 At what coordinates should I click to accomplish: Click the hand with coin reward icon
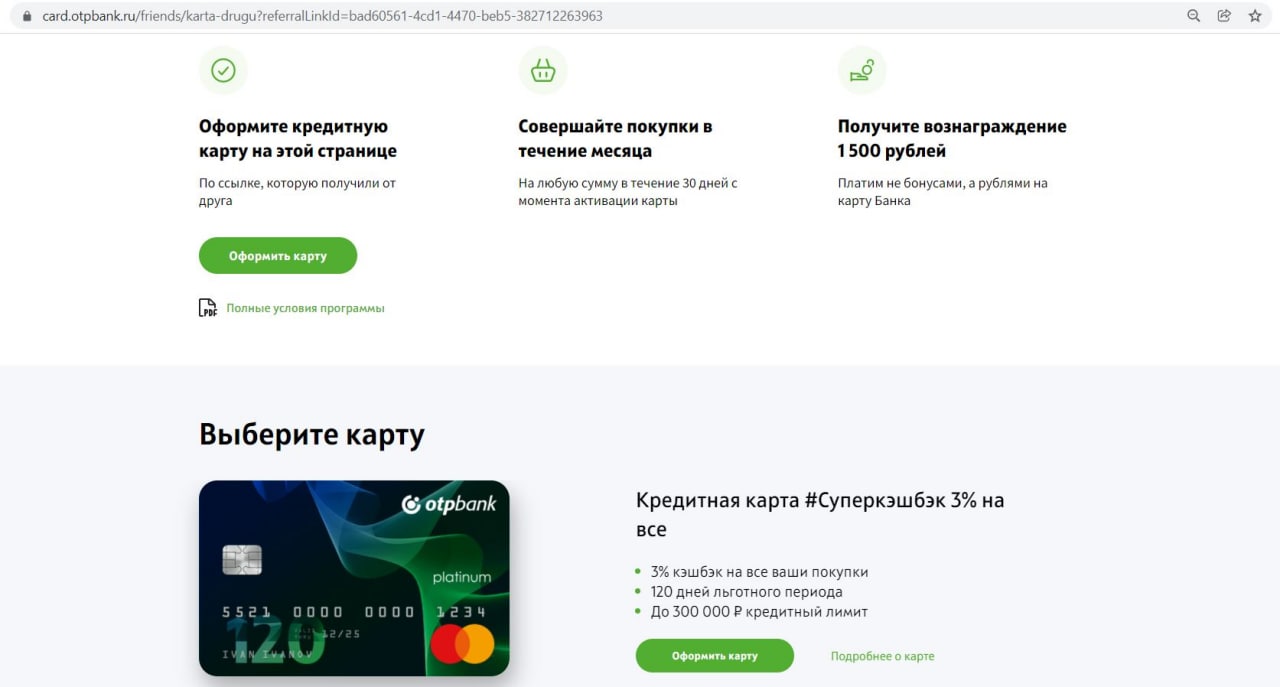[x=862, y=70]
